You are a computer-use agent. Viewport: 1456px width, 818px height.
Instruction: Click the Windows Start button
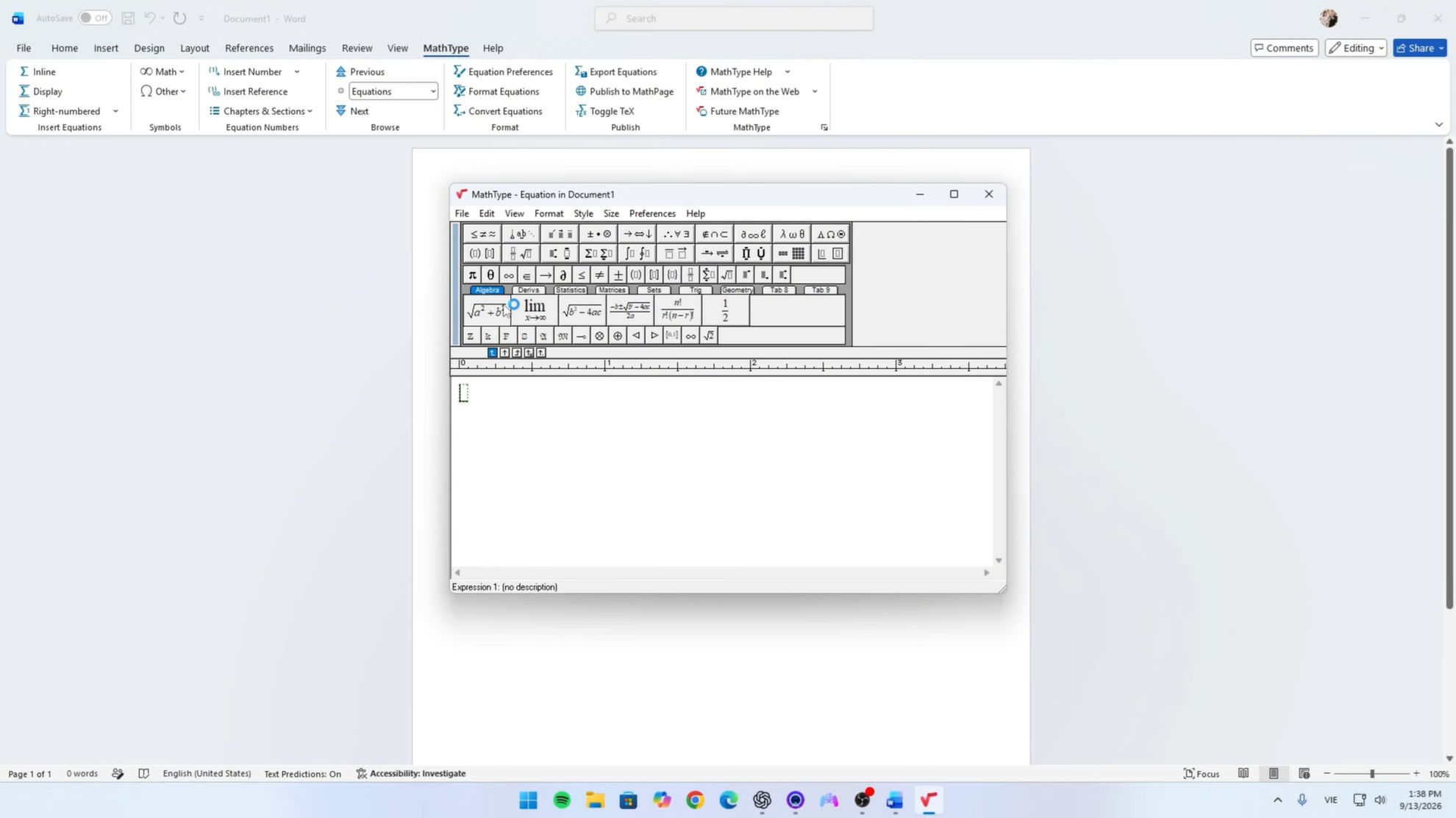pyautogui.click(x=528, y=800)
